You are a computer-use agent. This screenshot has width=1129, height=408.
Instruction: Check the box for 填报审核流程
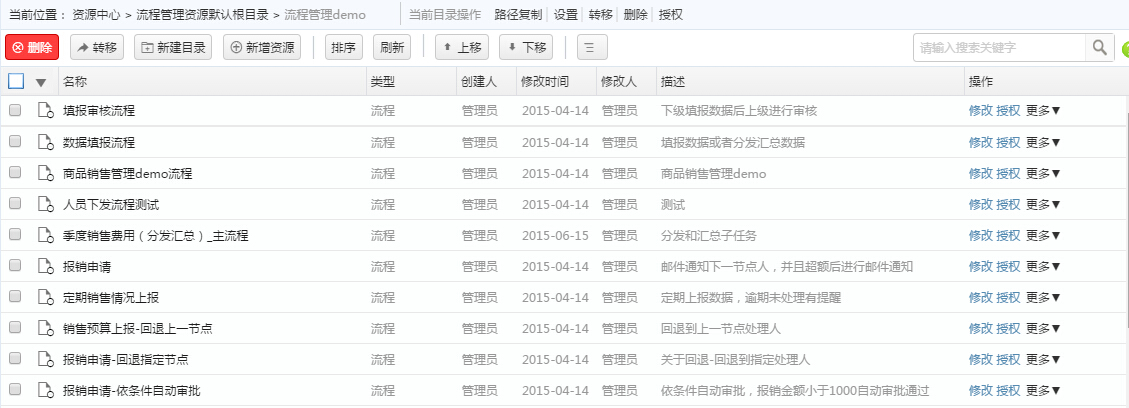(x=15, y=111)
